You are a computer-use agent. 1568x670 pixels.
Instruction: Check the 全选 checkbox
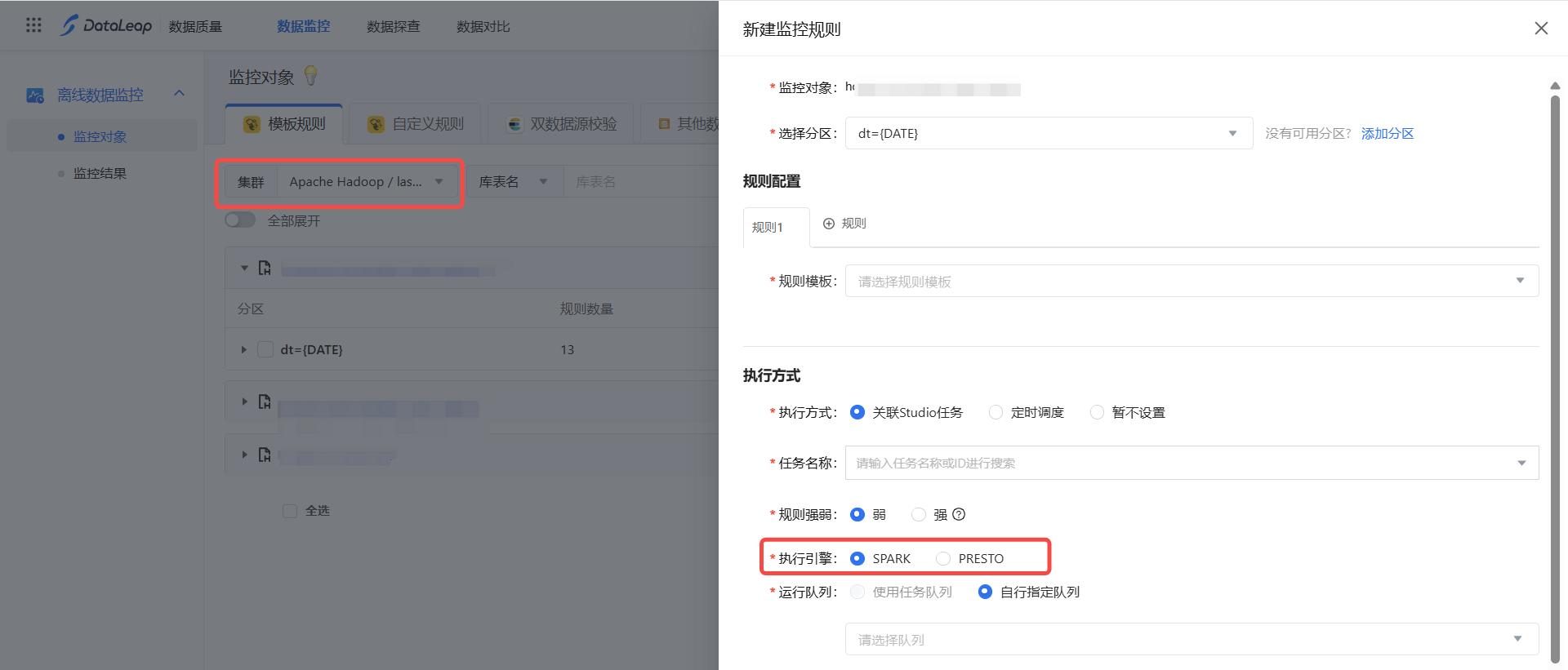pyautogui.click(x=290, y=511)
